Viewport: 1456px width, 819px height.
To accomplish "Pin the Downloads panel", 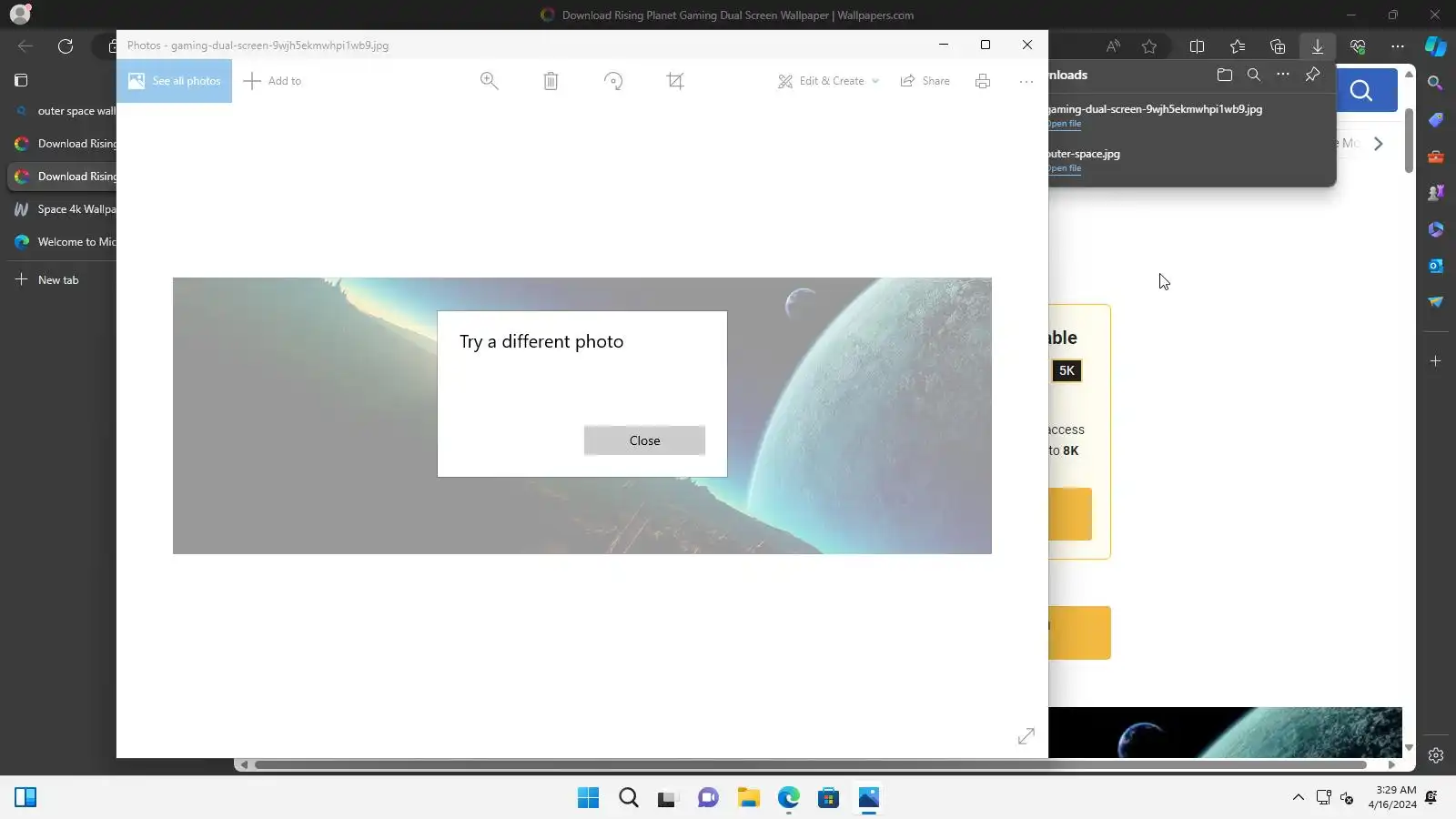I will [1312, 75].
